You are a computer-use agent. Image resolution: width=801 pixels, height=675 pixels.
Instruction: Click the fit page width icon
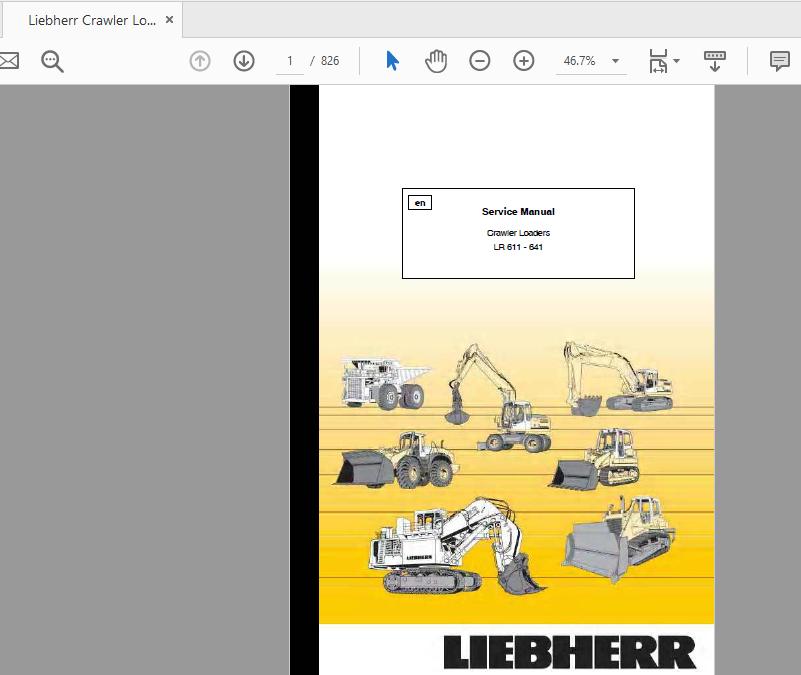658,61
